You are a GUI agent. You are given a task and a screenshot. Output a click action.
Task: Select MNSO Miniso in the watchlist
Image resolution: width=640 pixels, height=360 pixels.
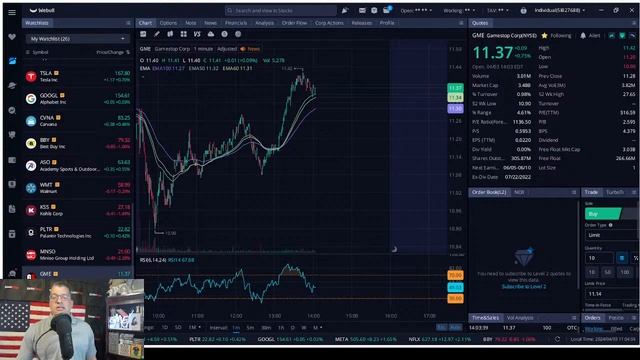[x=78, y=255]
